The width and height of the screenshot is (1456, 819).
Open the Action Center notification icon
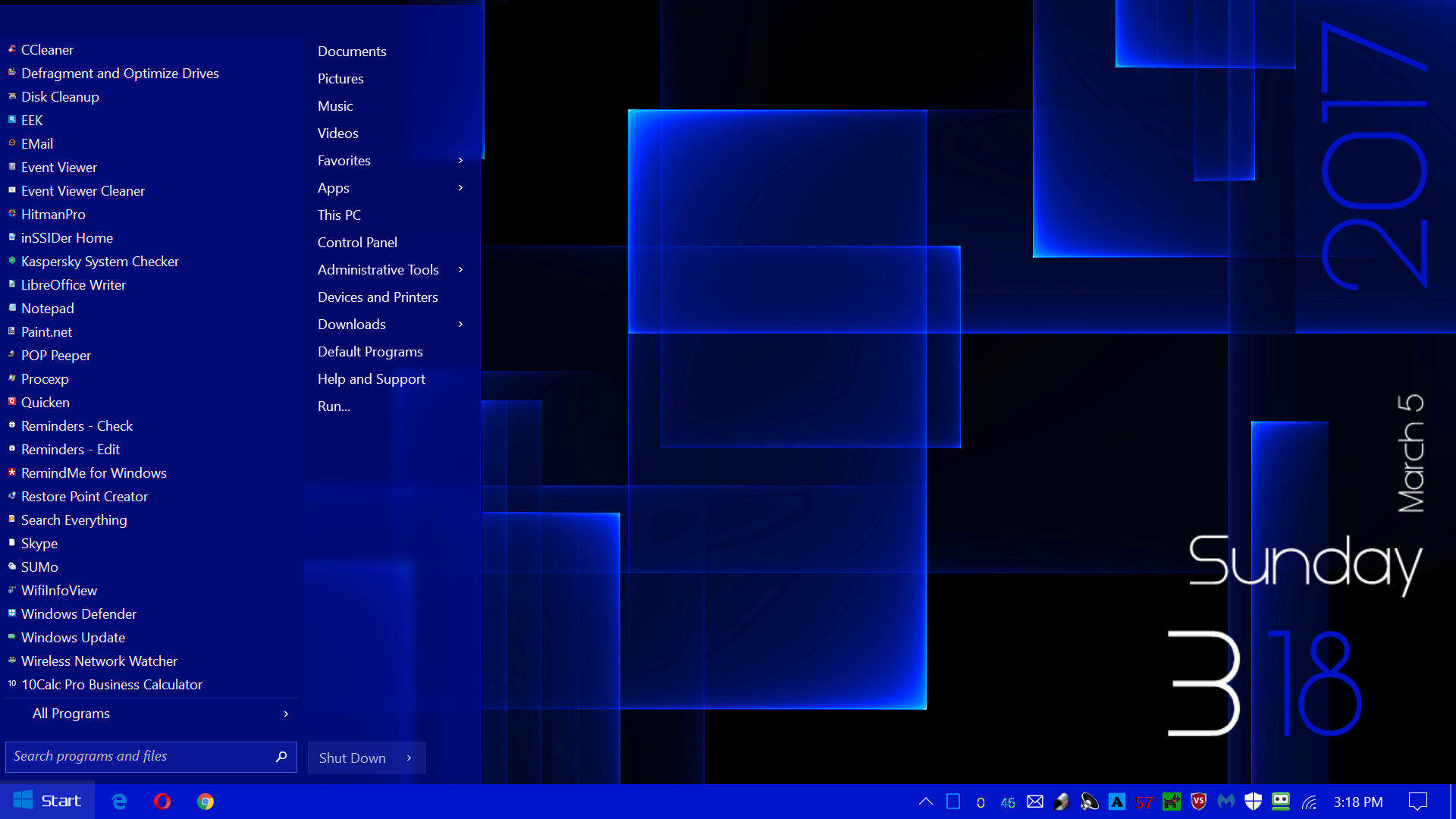click(1417, 802)
